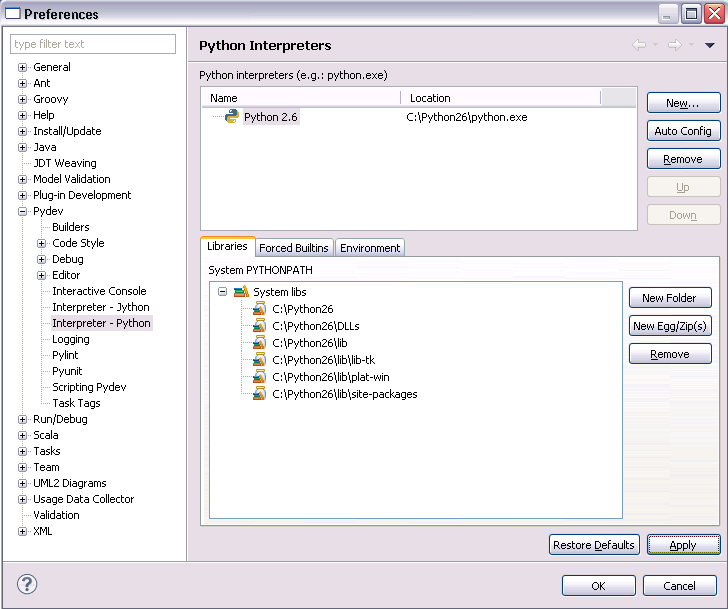
Task: Open the Environment tab
Action: [x=370, y=248]
